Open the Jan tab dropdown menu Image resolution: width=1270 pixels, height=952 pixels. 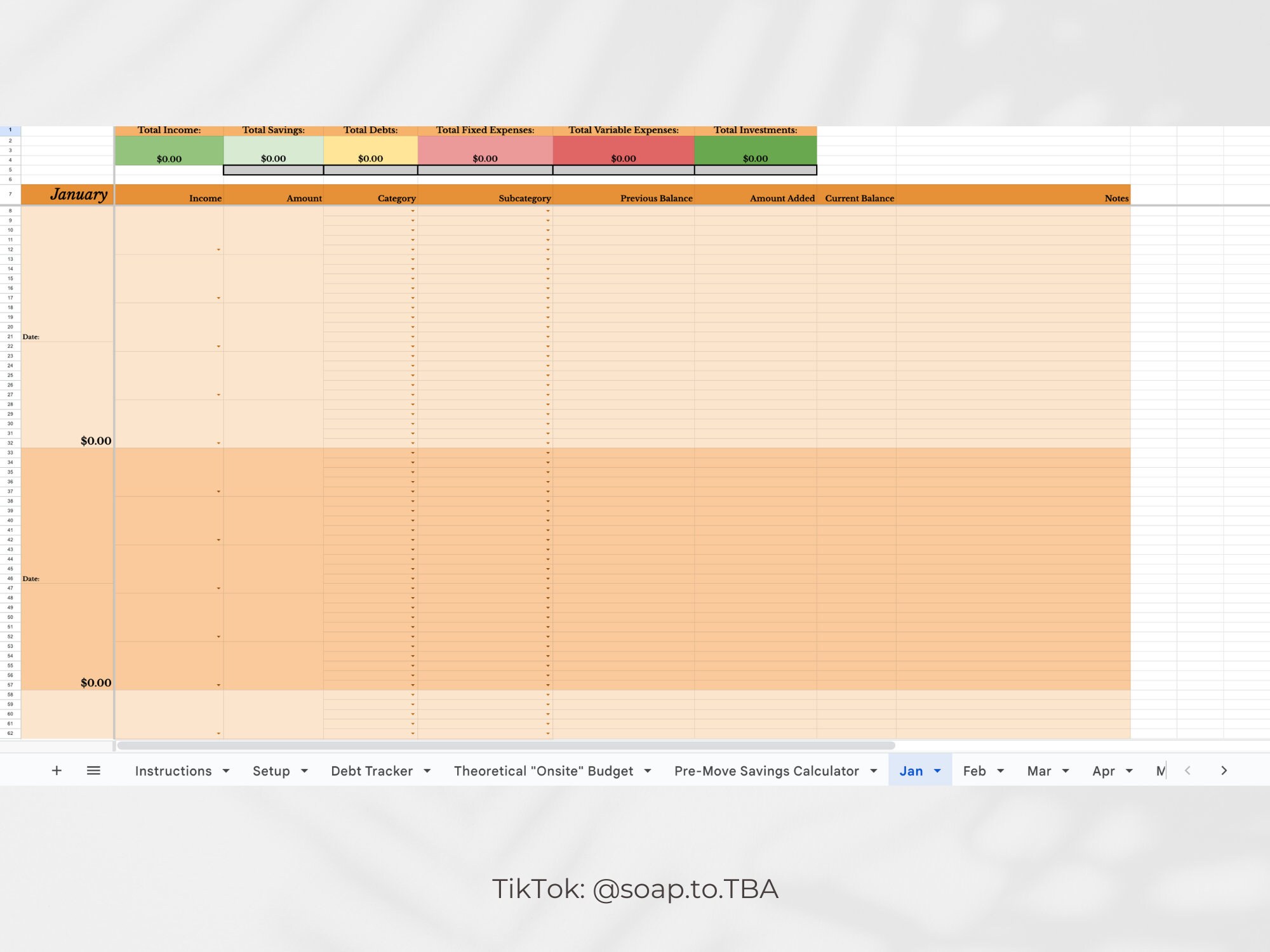click(938, 770)
